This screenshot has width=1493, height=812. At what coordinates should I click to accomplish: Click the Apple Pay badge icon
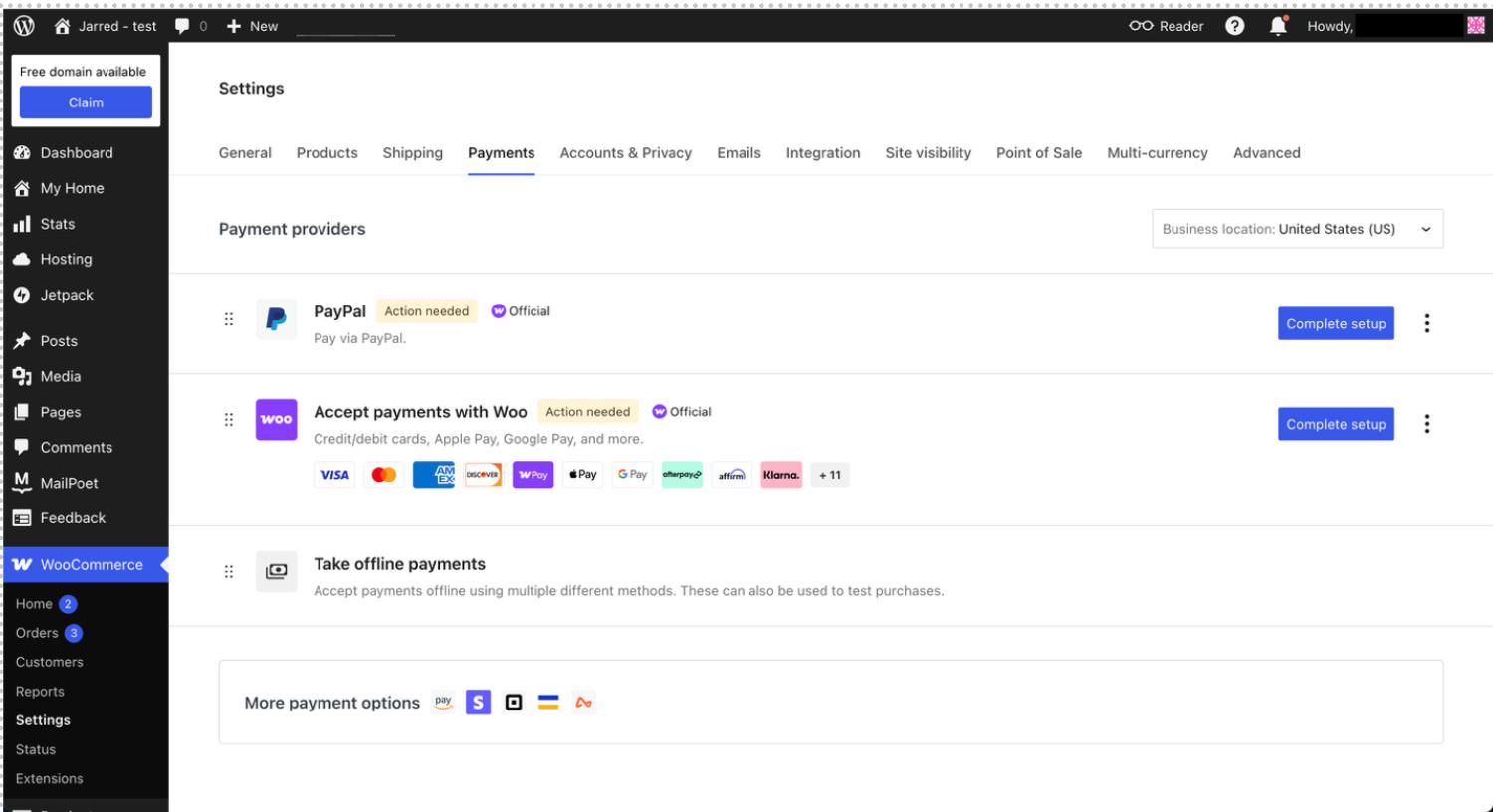click(582, 475)
